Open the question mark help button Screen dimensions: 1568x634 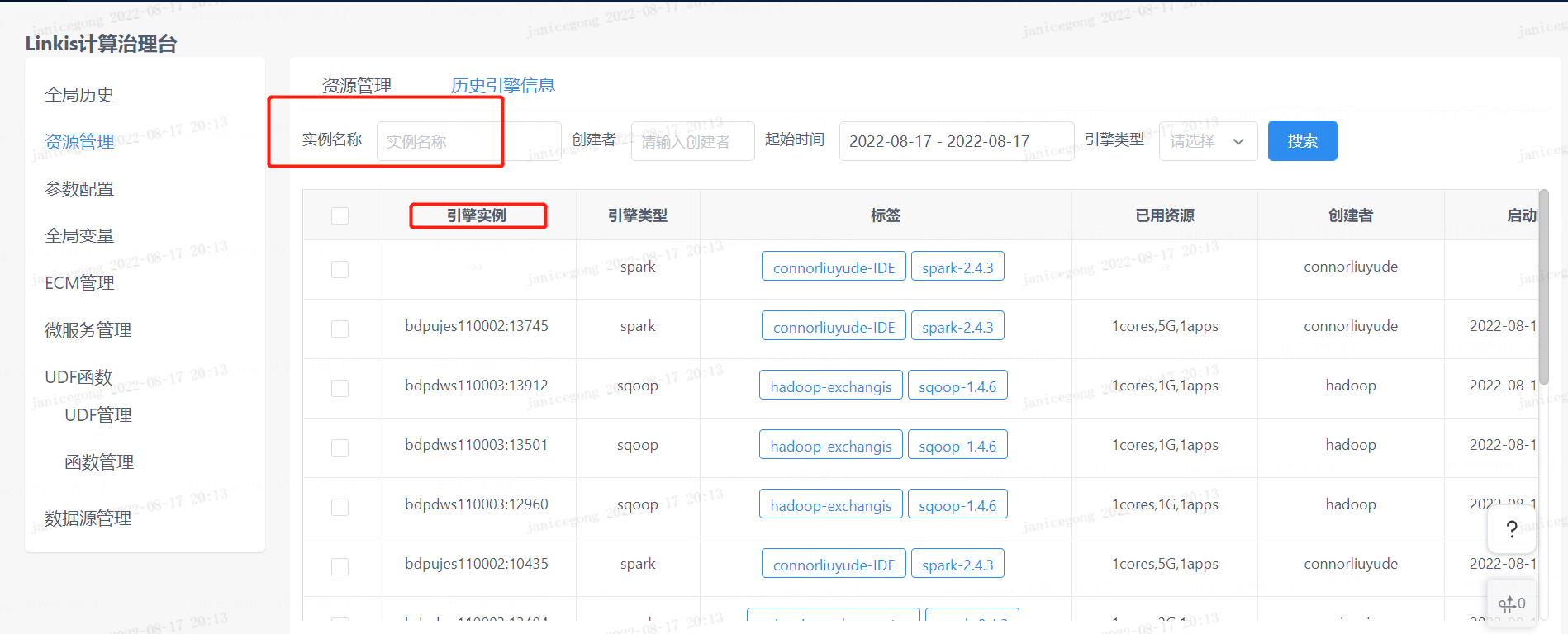tap(1511, 529)
